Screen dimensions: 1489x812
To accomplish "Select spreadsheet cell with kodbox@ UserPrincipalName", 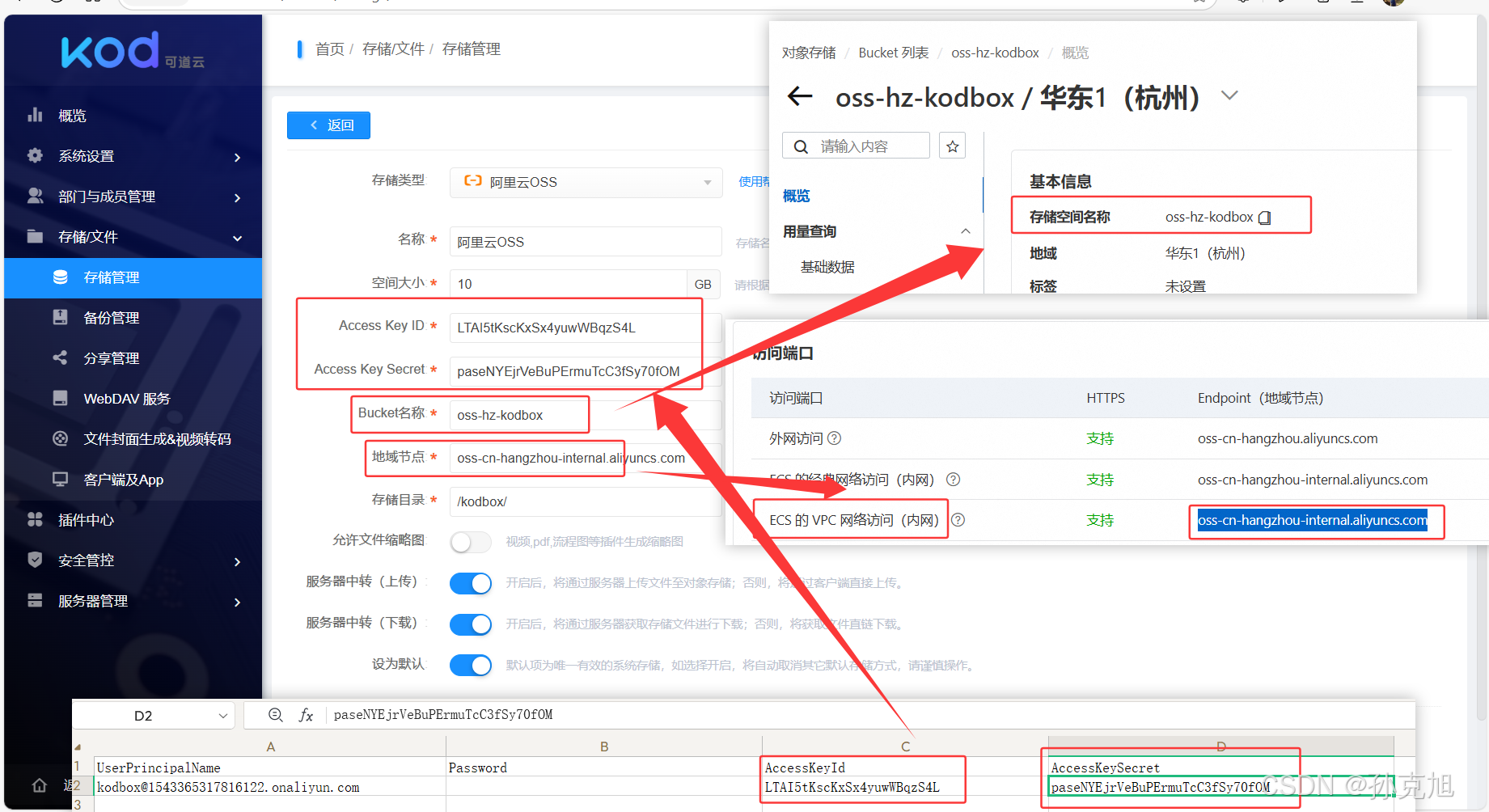I will [270, 787].
